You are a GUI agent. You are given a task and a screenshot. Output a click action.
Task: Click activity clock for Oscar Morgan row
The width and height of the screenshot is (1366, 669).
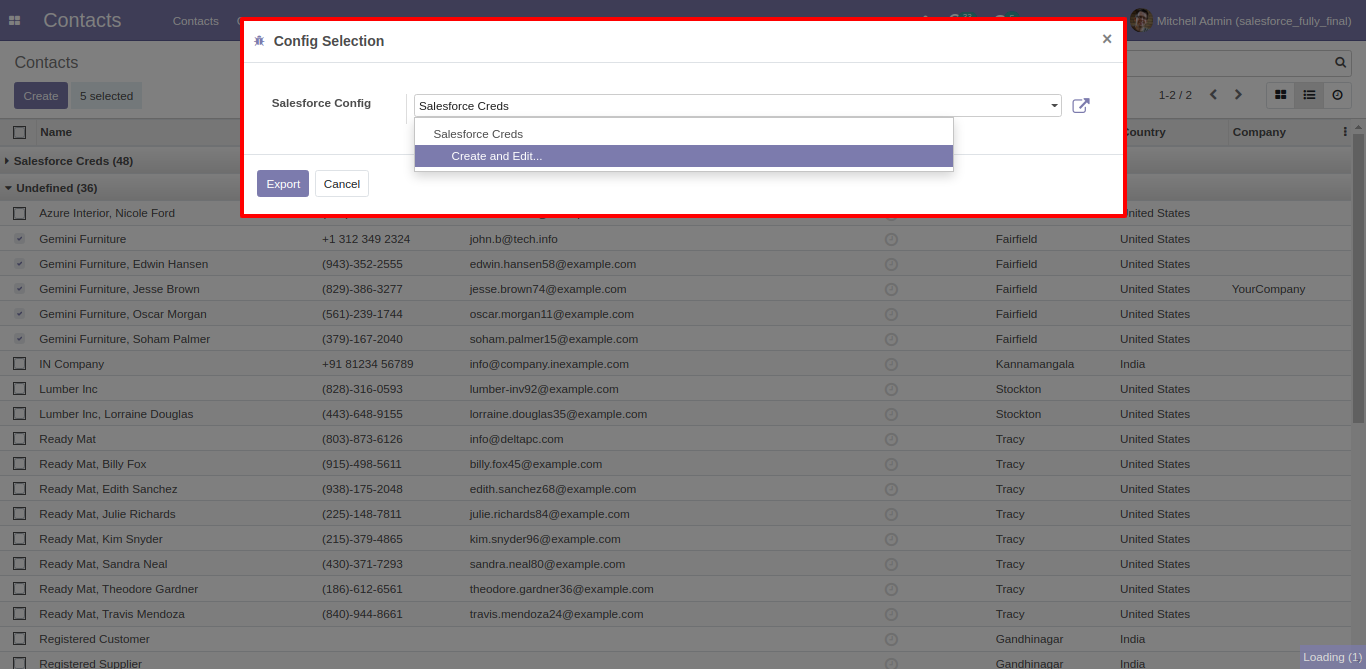coord(891,314)
